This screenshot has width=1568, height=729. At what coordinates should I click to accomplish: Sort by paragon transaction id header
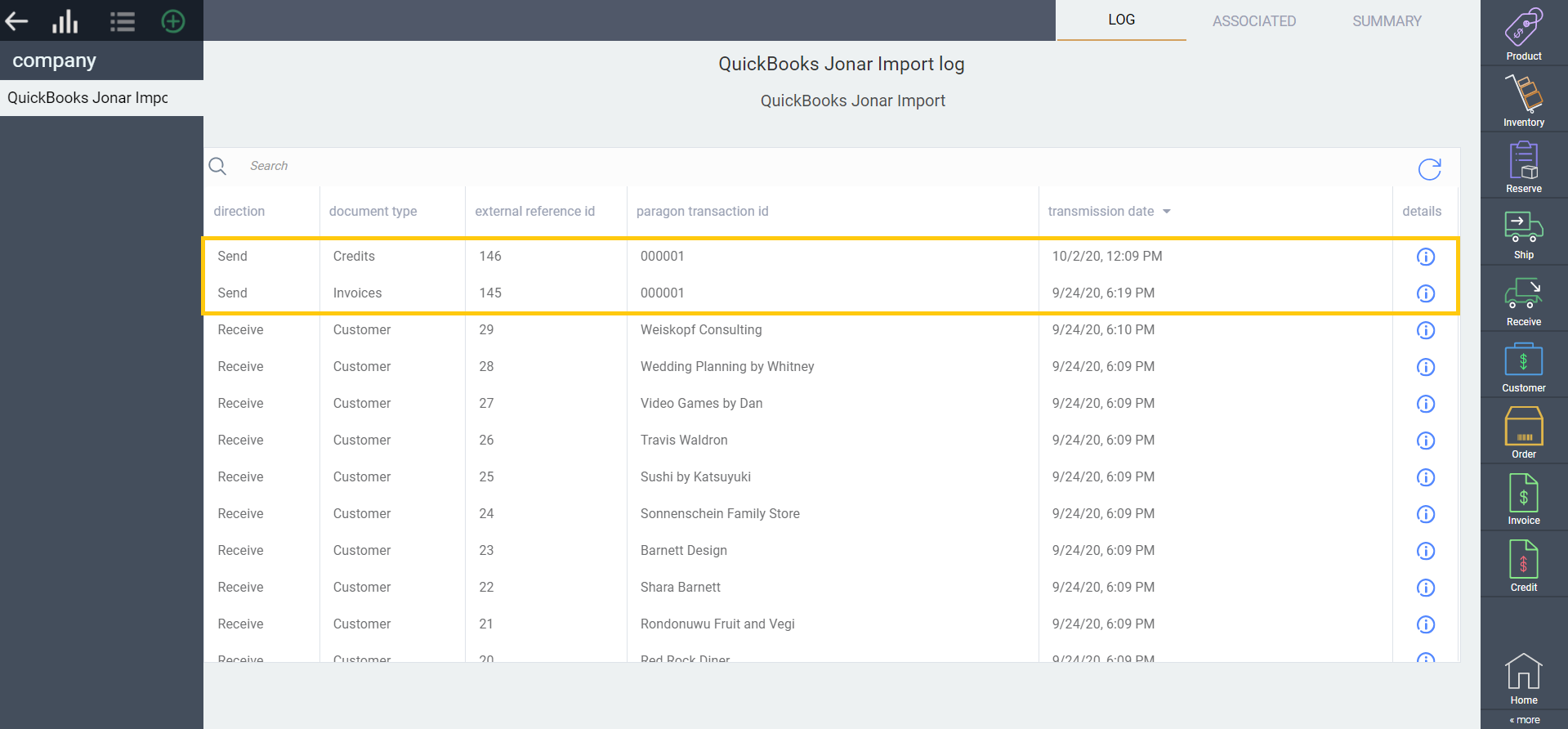click(x=702, y=211)
